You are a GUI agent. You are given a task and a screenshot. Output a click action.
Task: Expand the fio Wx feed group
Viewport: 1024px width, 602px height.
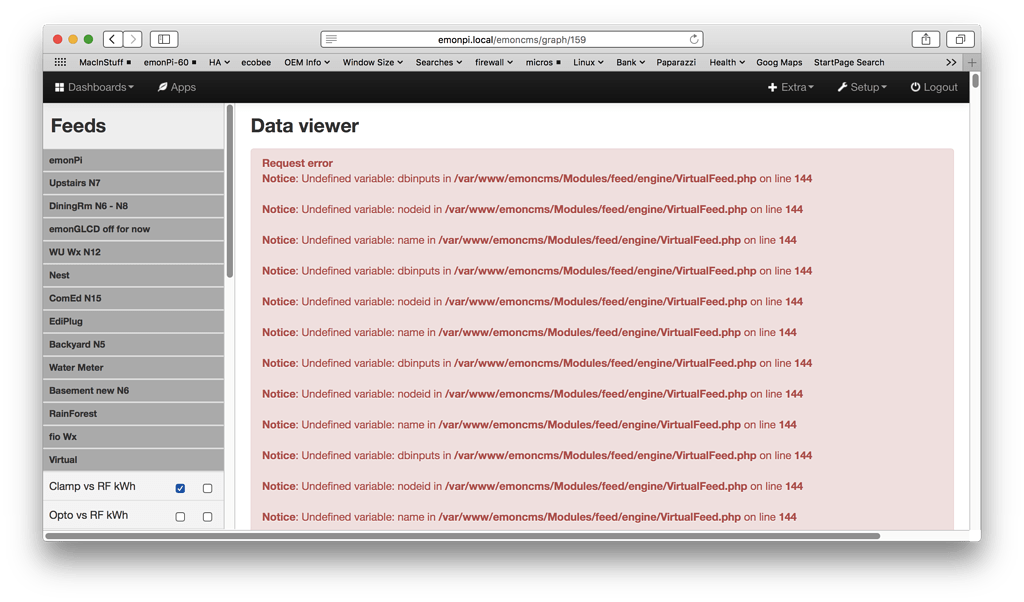(x=133, y=437)
